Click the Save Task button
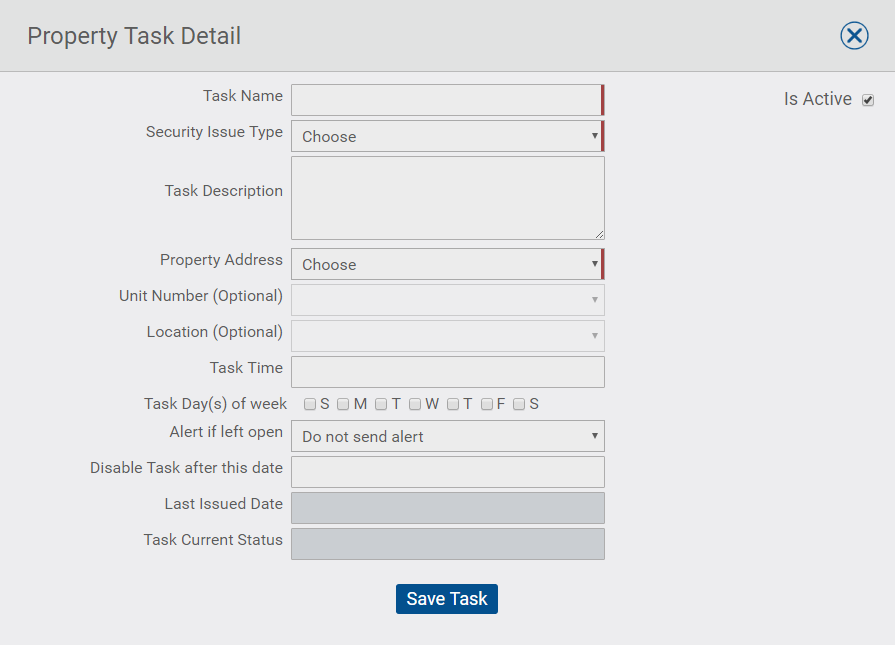The height and width of the screenshot is (645, 895). tap(447, 599)
